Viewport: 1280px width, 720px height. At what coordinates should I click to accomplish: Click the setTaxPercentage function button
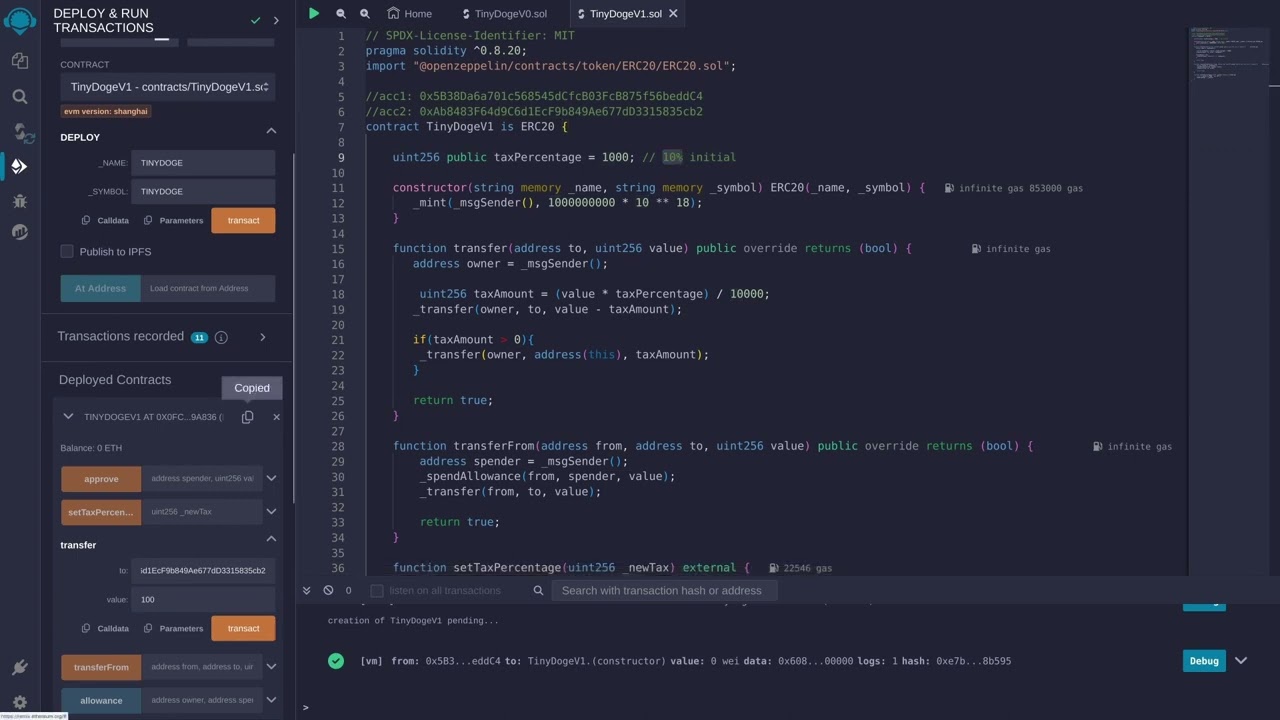(x=101, y=512)
